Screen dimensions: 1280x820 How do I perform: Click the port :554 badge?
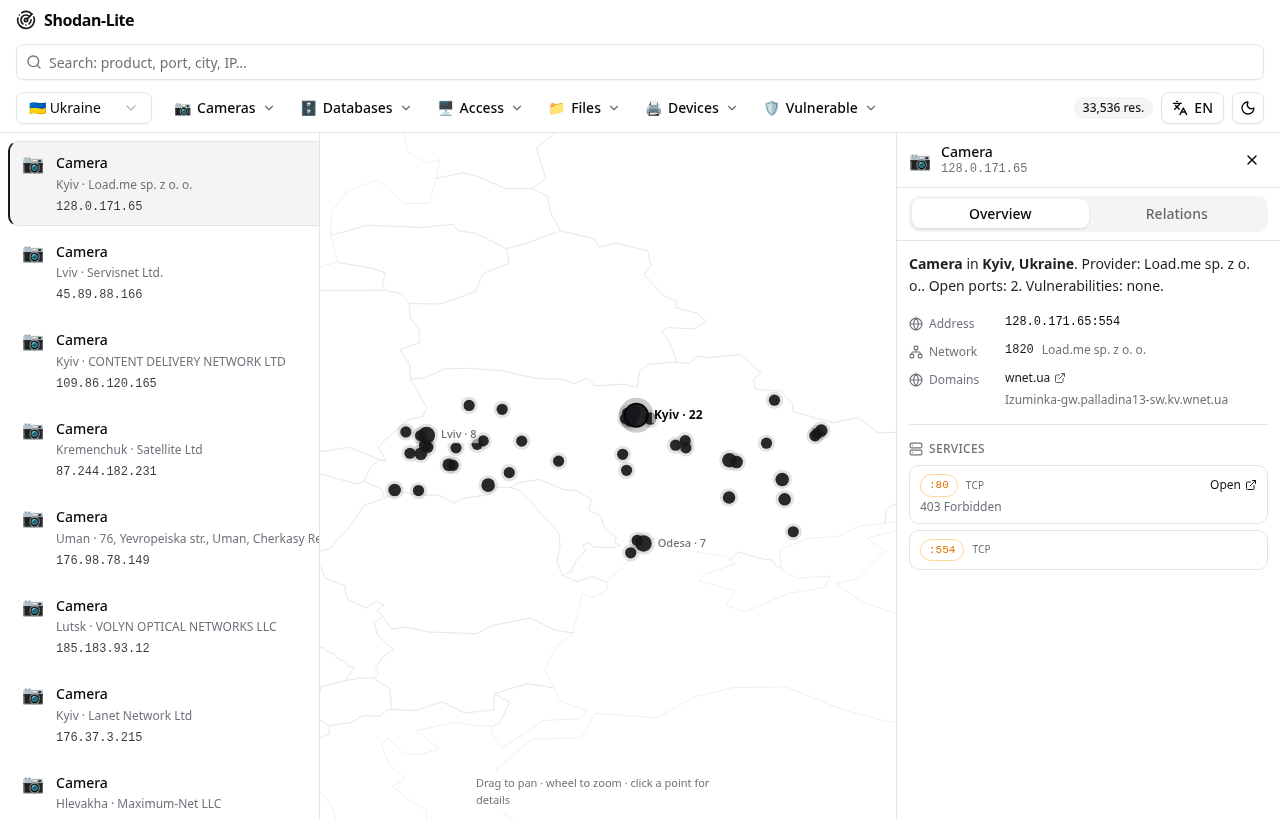pyautogui.click(x=942, y=550)
